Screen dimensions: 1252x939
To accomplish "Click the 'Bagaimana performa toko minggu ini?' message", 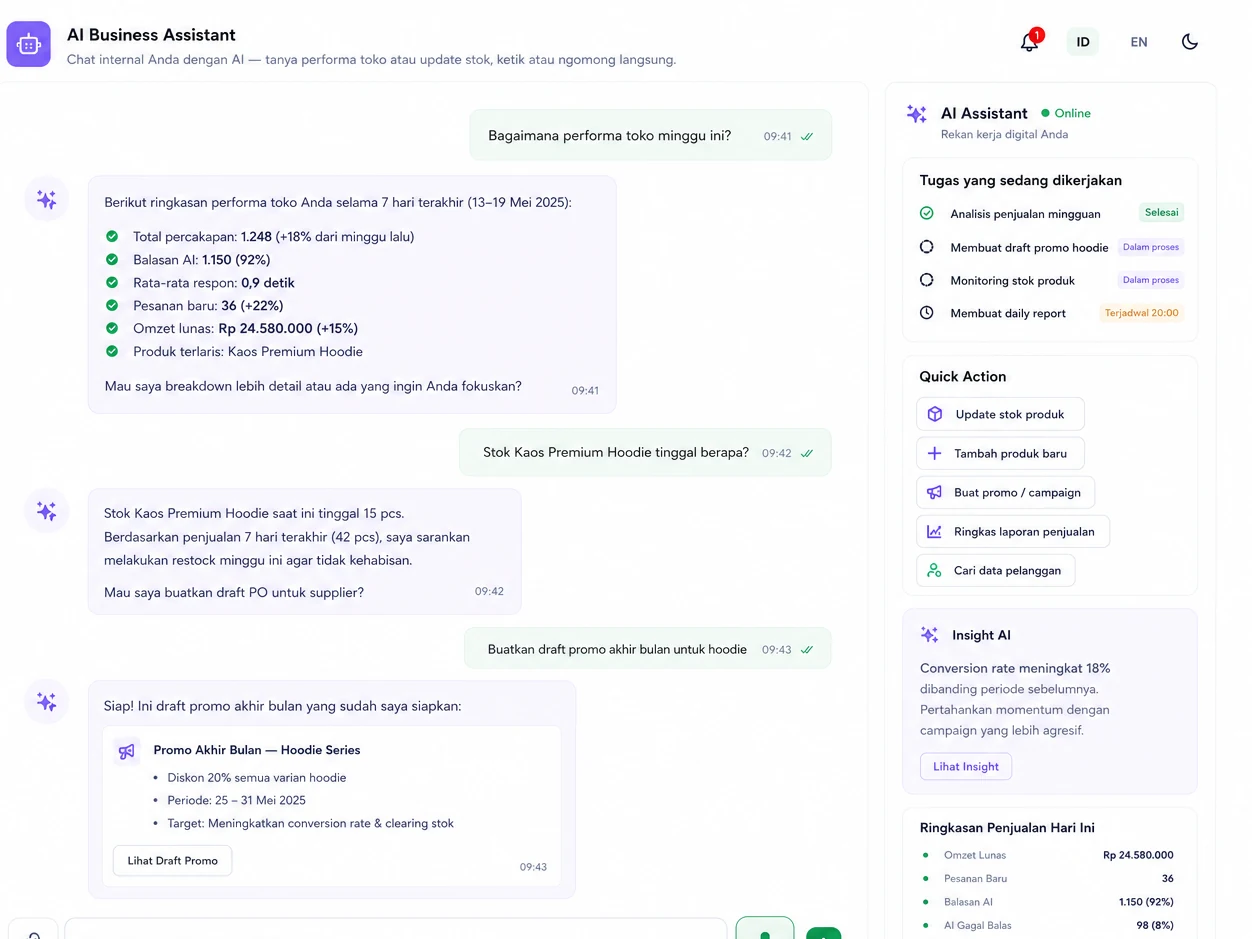I will [x=651, y=135].
